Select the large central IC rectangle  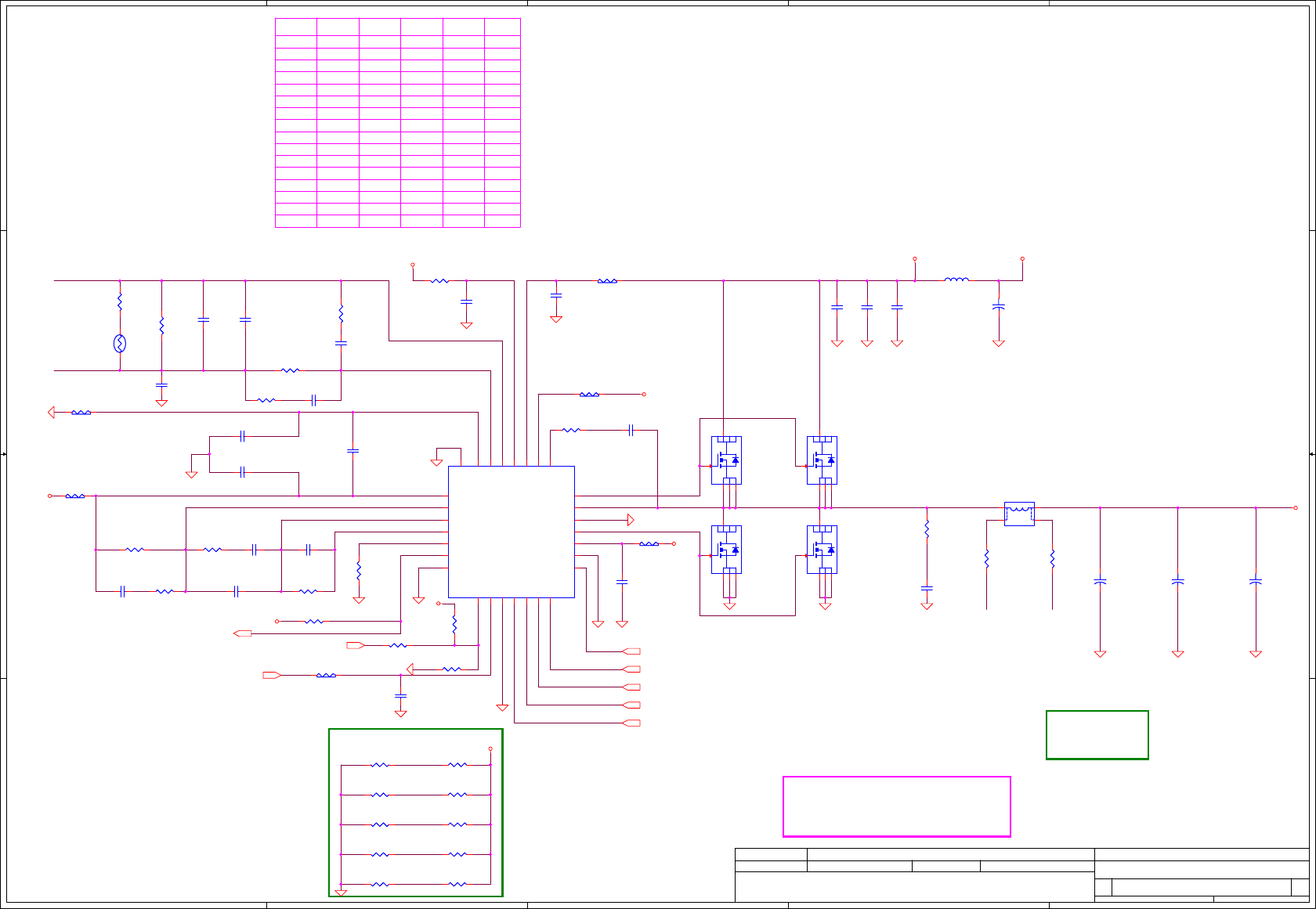(x=511, y=532)
